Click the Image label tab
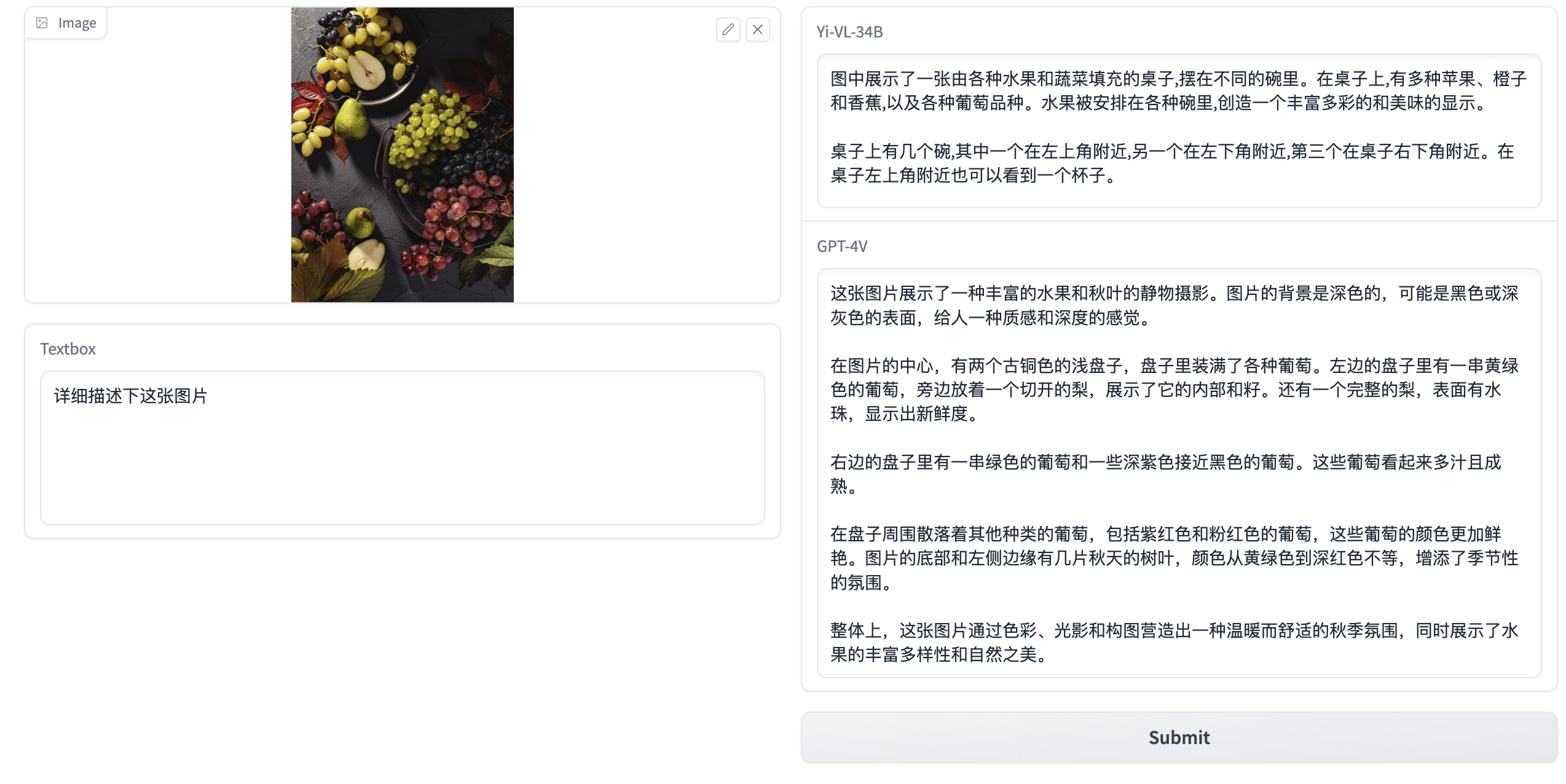 (66, 23)
